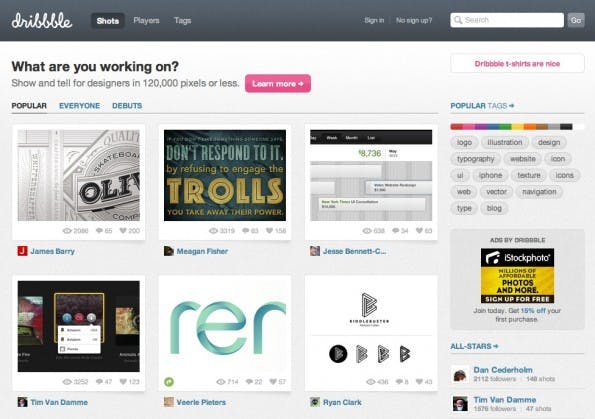
Task: Open Dribbble t-shirts are nice banner
Action: 517,63
